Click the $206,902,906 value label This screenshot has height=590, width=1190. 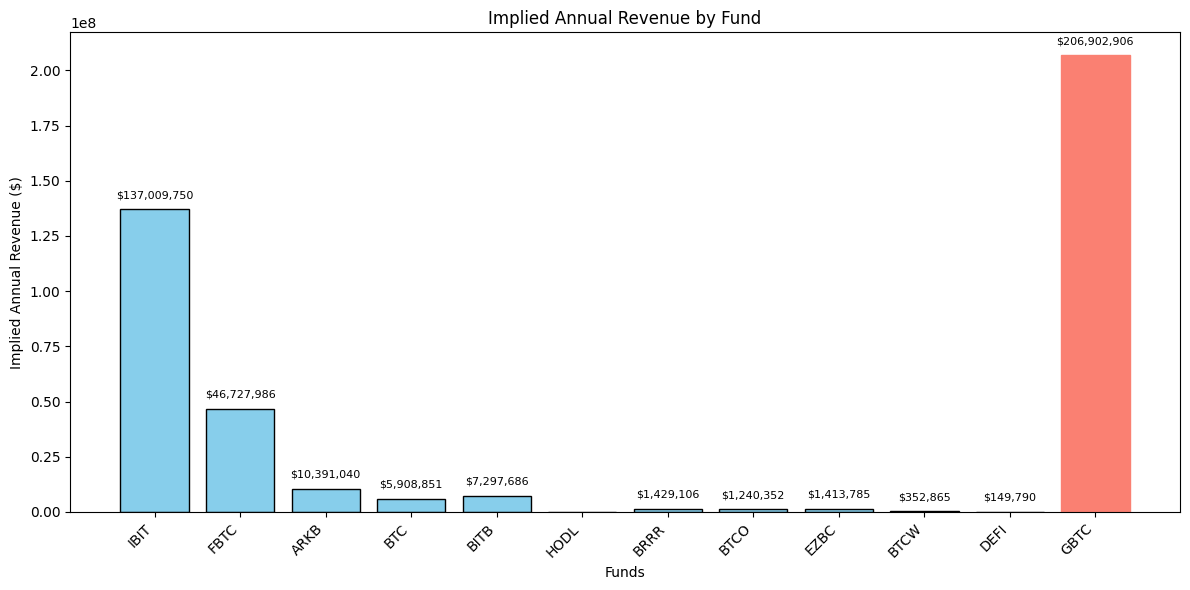pos(1095,42)
